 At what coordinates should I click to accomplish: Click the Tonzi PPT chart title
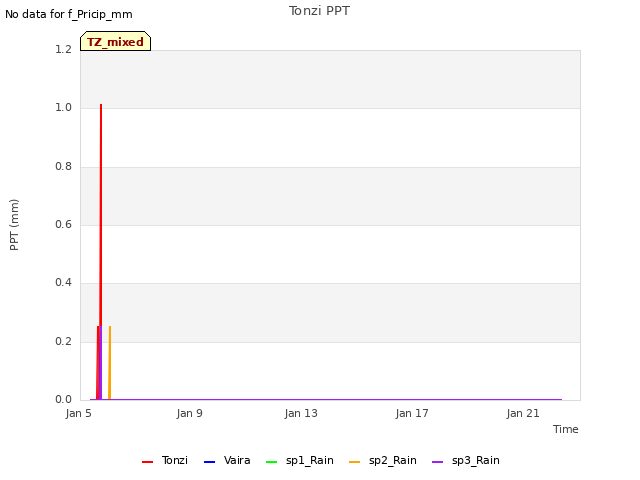point(319,11)
